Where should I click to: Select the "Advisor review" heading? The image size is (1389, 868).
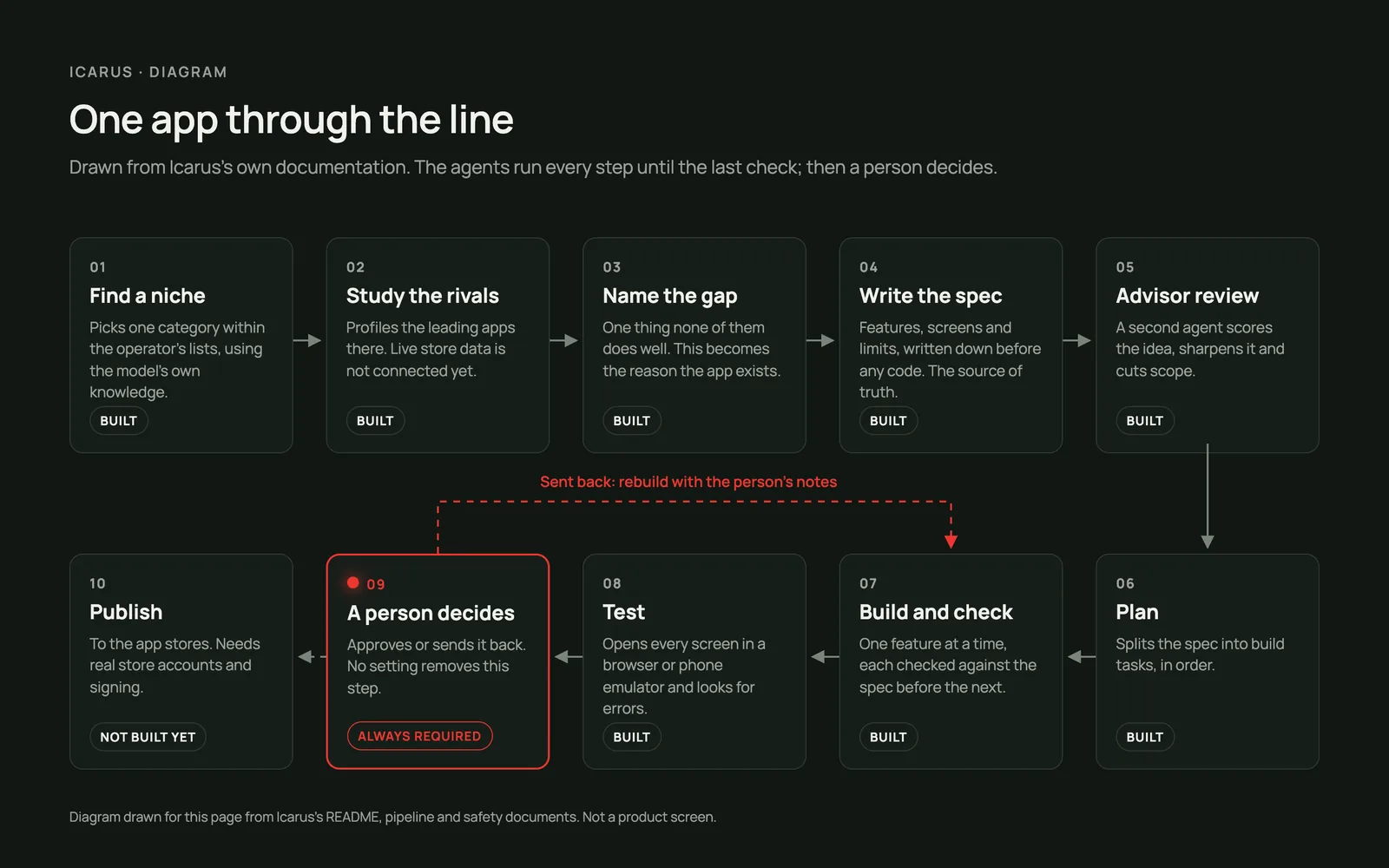(x=1188, y=296)
